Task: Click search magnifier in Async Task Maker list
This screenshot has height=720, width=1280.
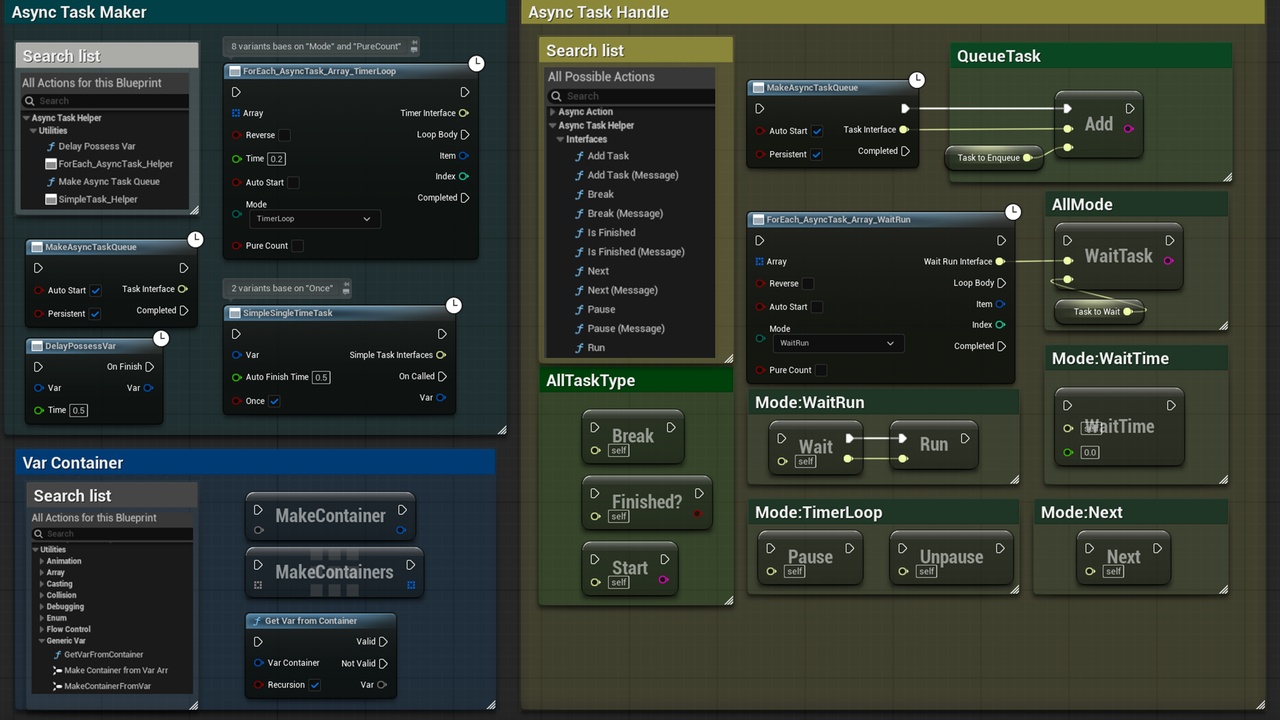Action: click(31, 101)
